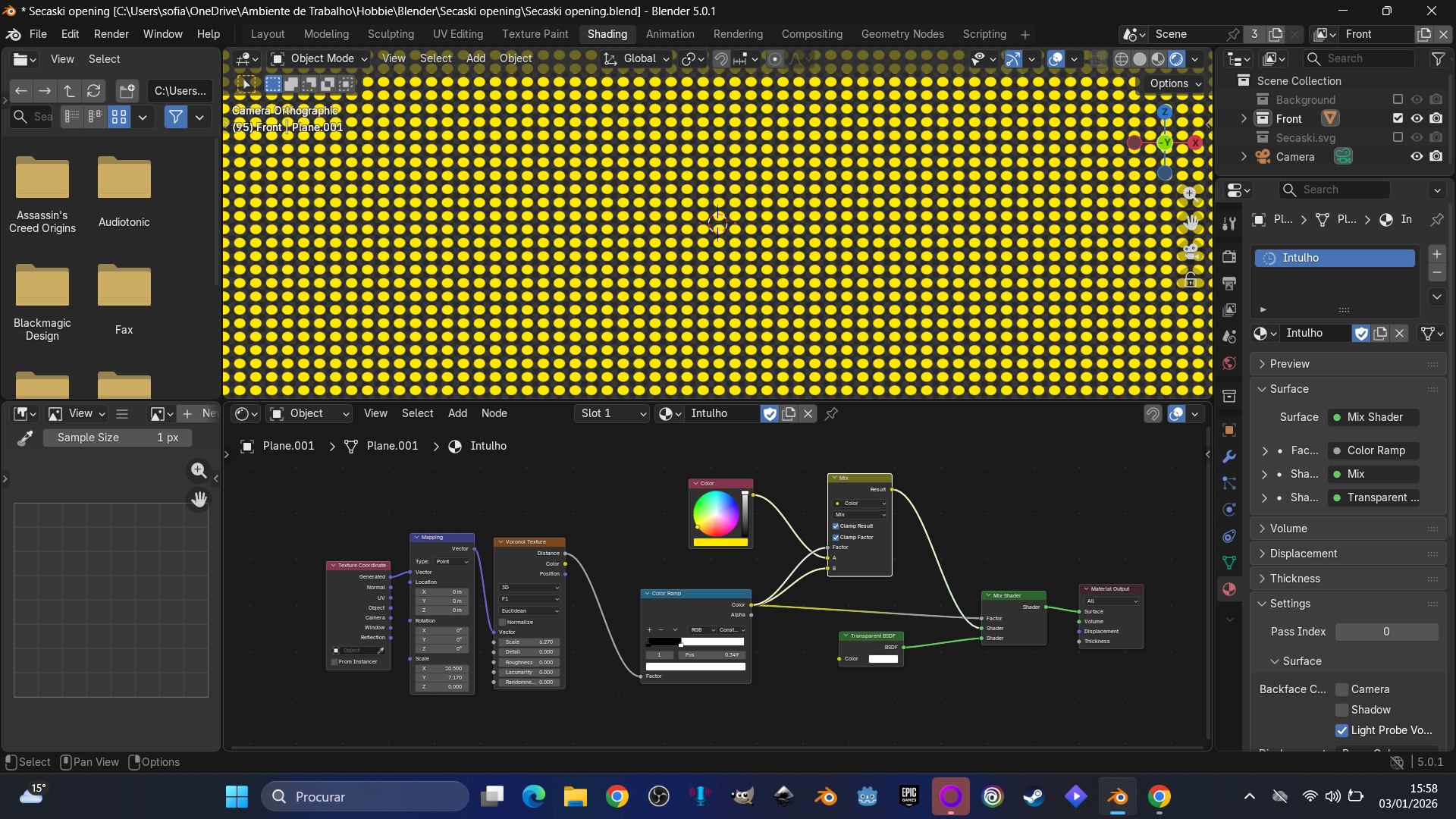The image size is (1456, 819).
Task: Expand the Volume panel
Action: click(x=1288, y=529)
